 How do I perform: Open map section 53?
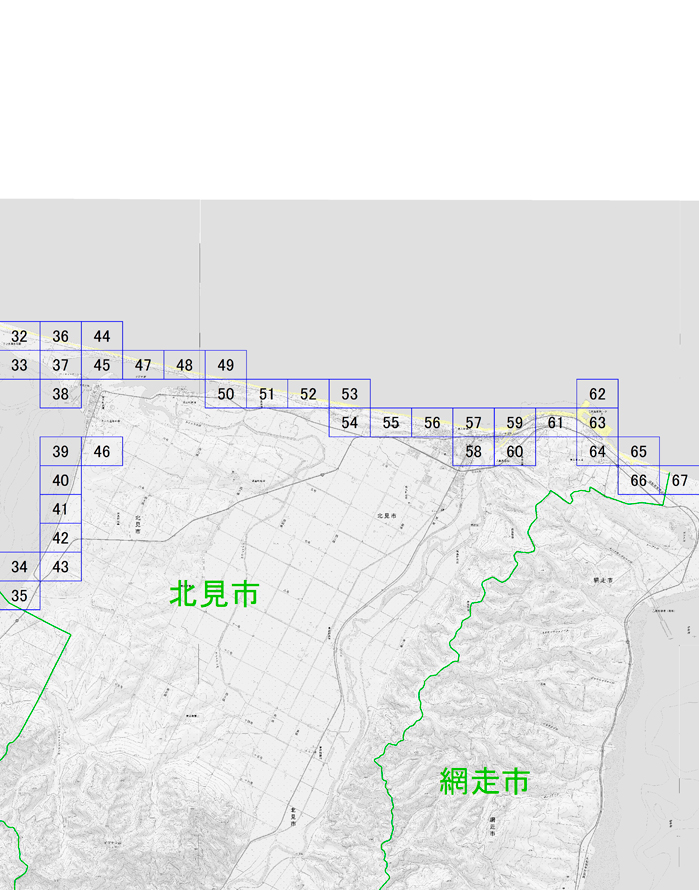[x=350, y=394]
